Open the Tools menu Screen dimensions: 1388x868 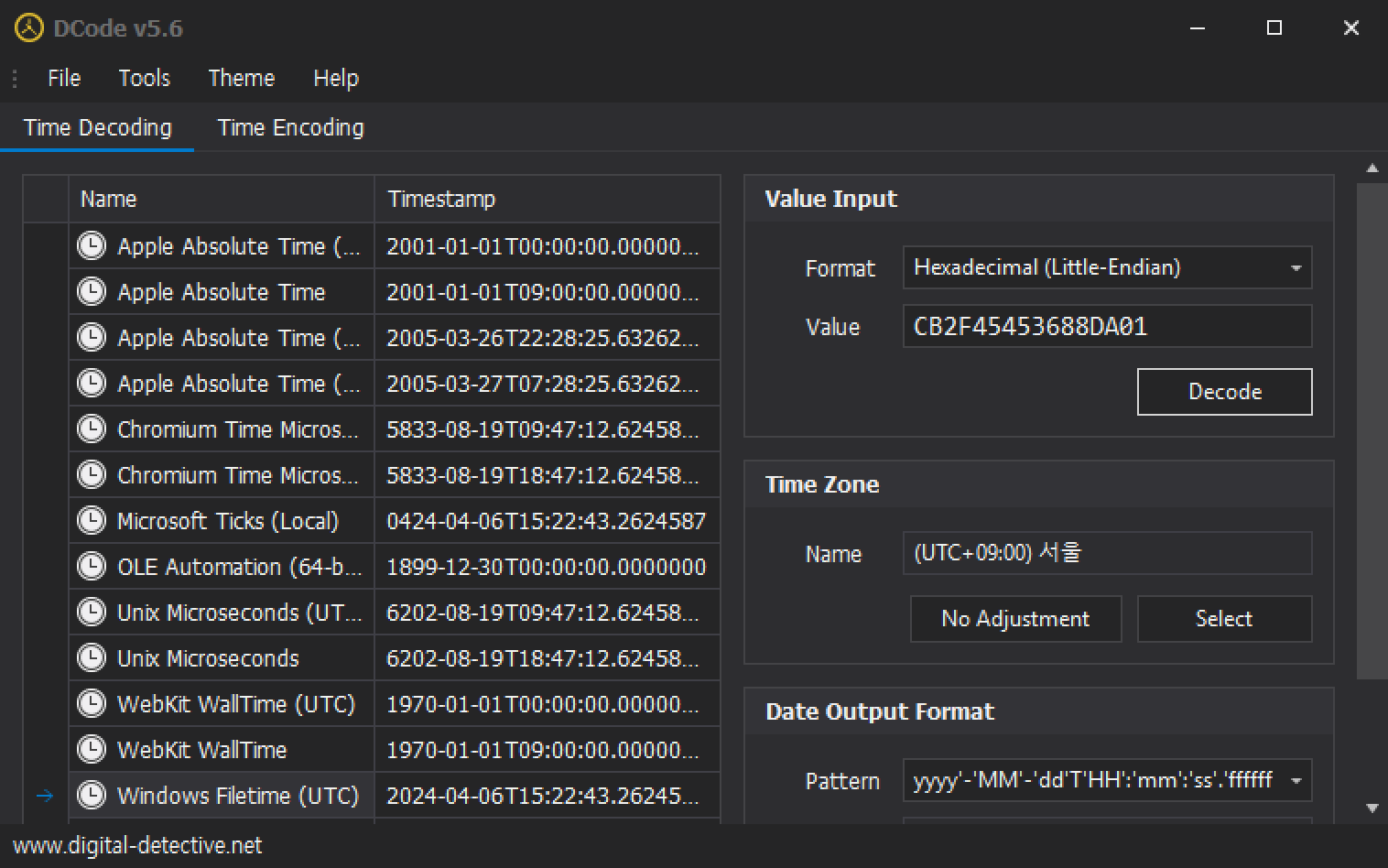point(145,78)
